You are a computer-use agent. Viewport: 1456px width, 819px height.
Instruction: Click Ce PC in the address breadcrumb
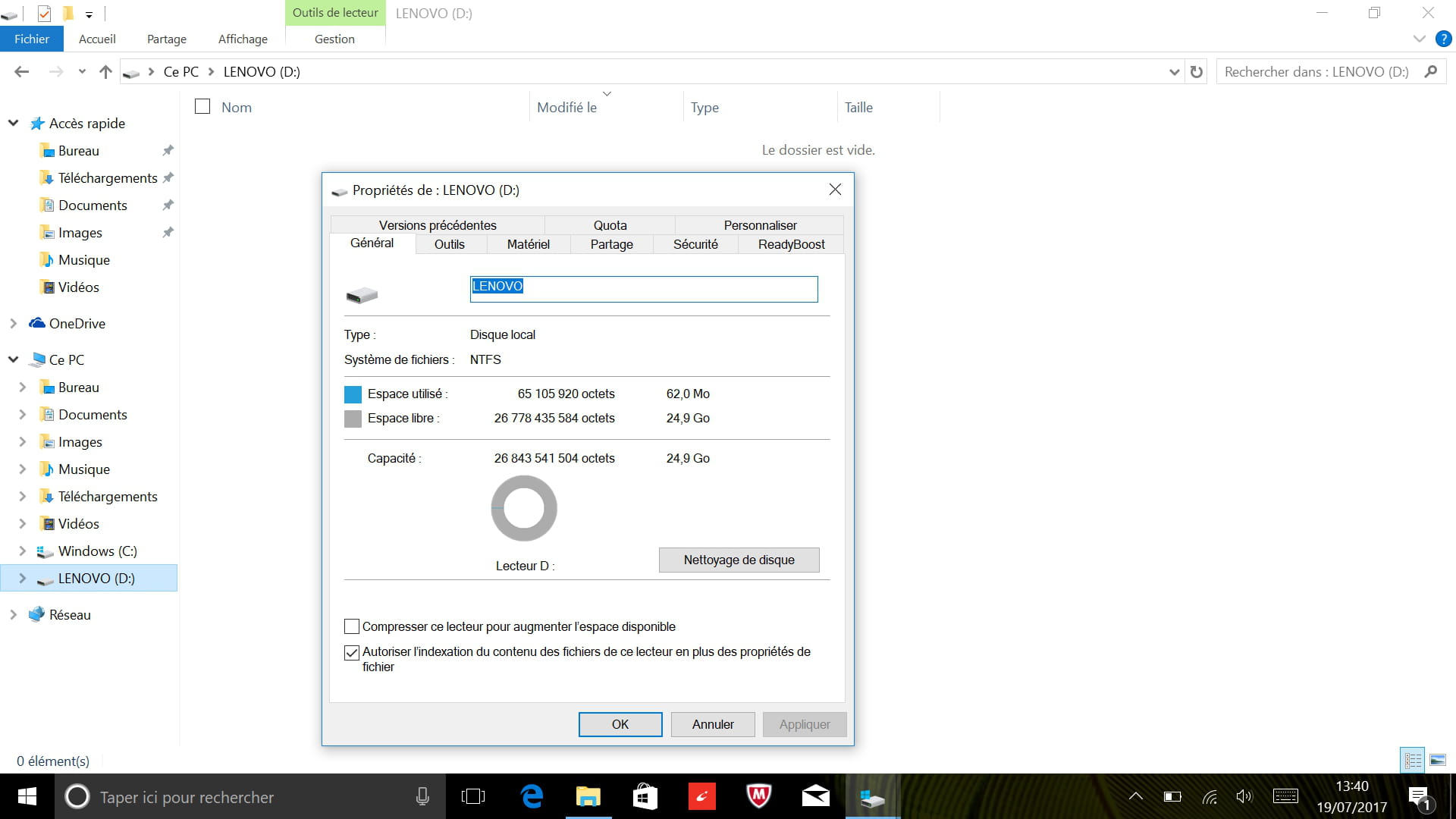(181, 72)
